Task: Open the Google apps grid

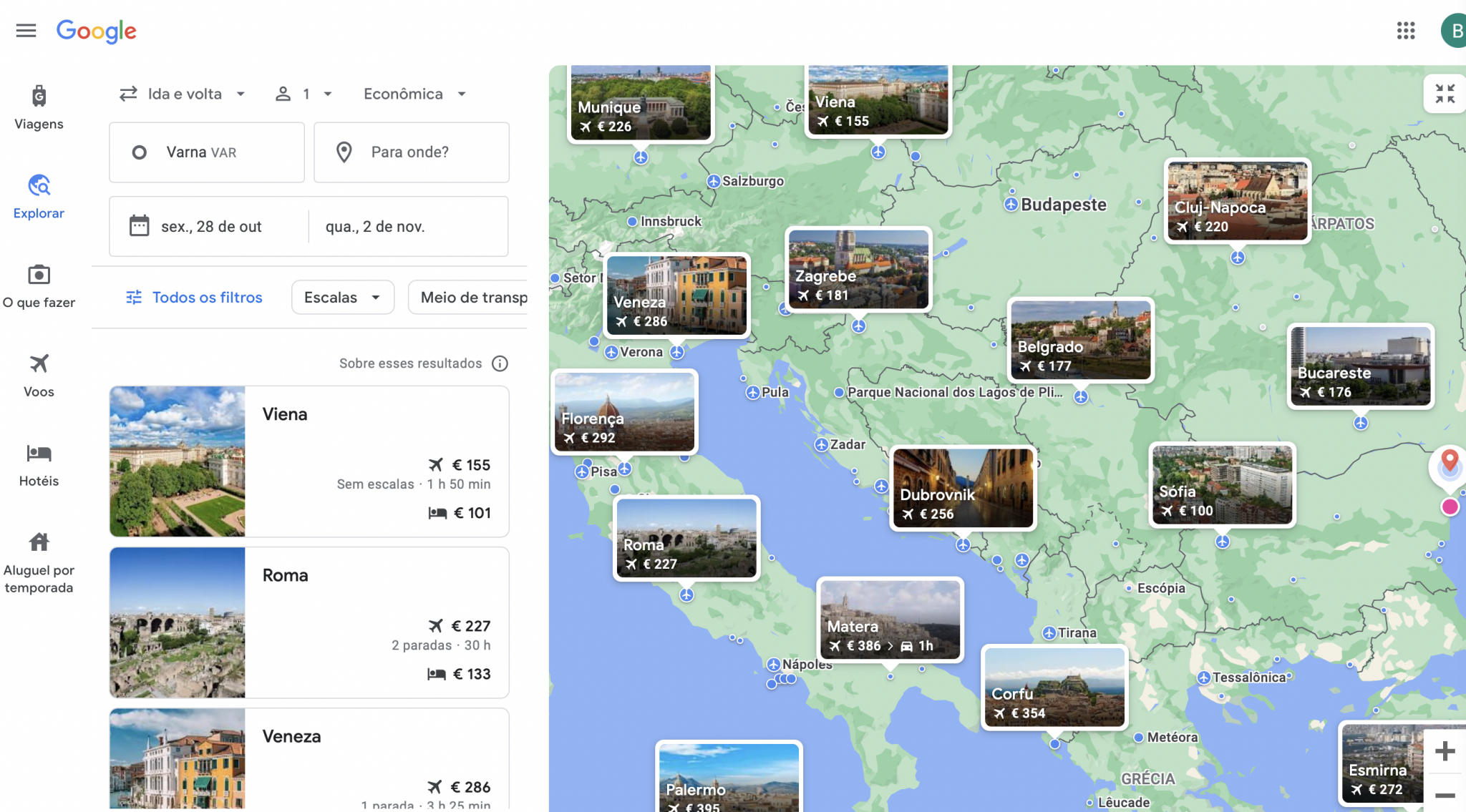Action: tap(1405, 31)
